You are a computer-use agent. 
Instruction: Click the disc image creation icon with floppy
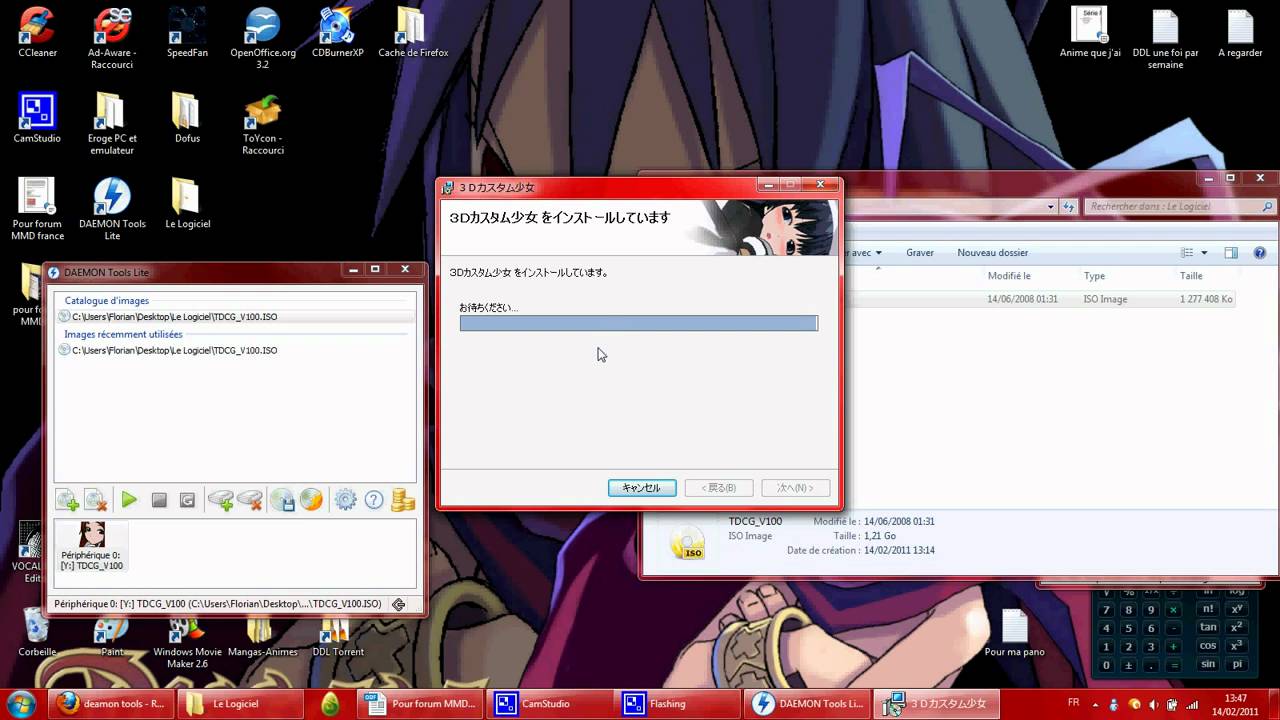pos(283,500)
